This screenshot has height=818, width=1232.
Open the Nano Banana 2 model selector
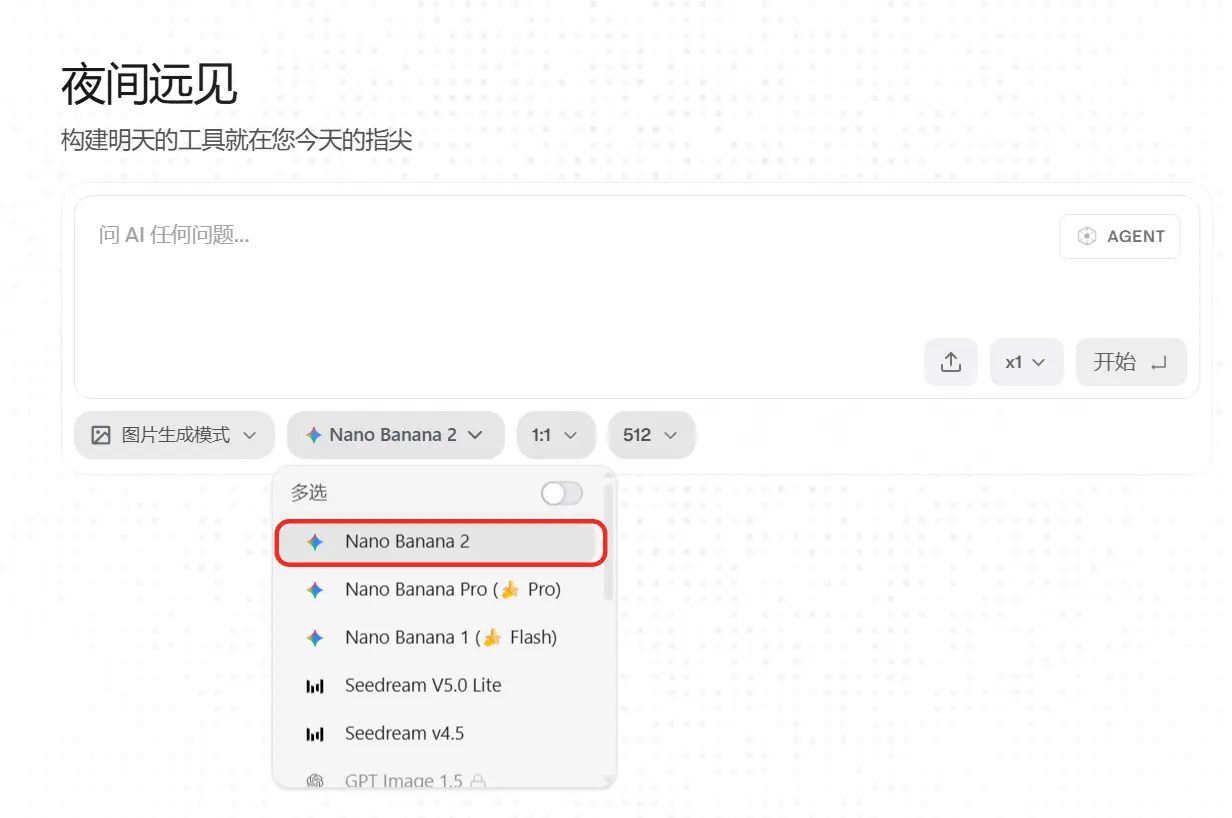point(395,434)
